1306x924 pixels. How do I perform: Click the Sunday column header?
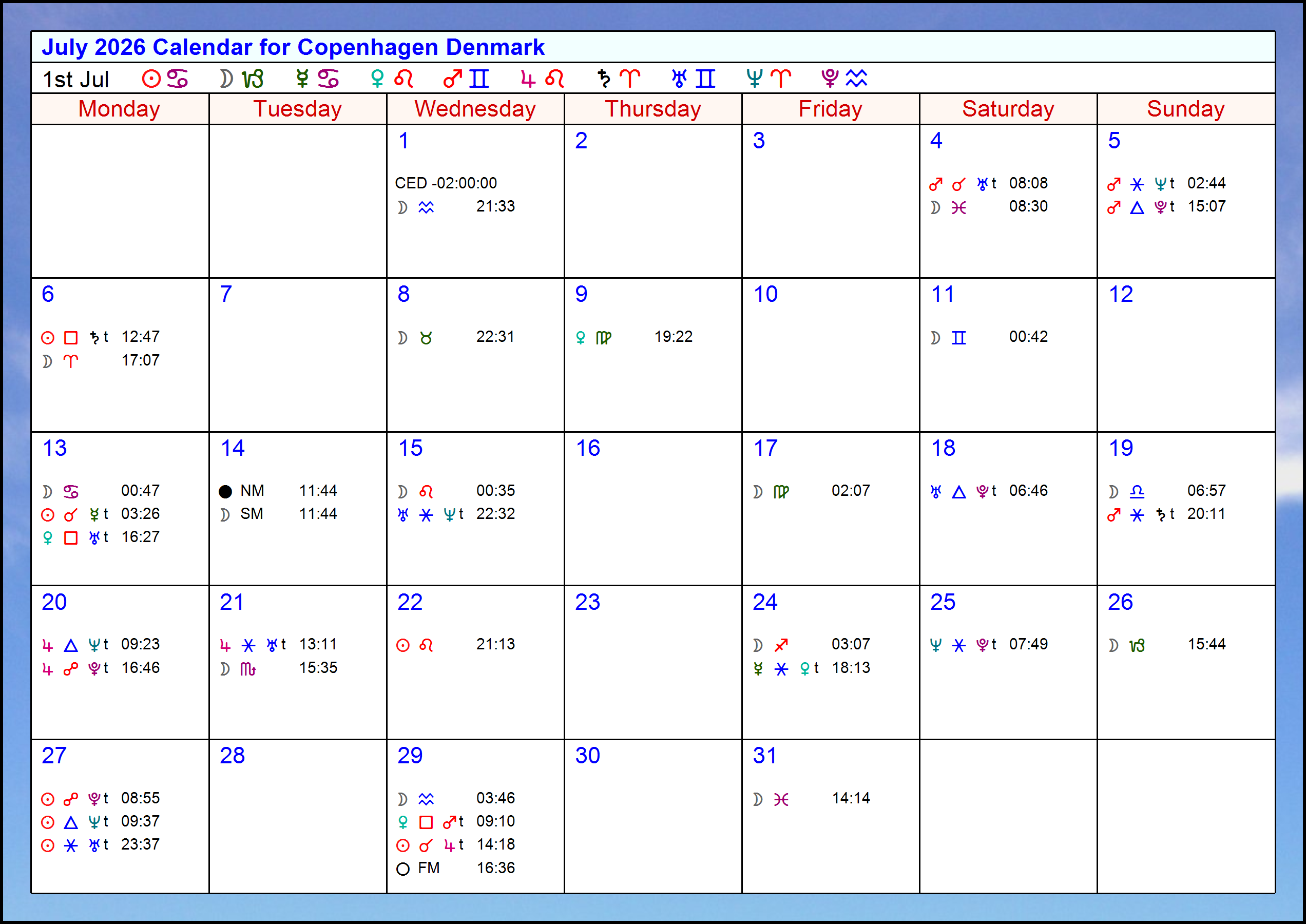pyautogui.click(x=1186, y=109)
